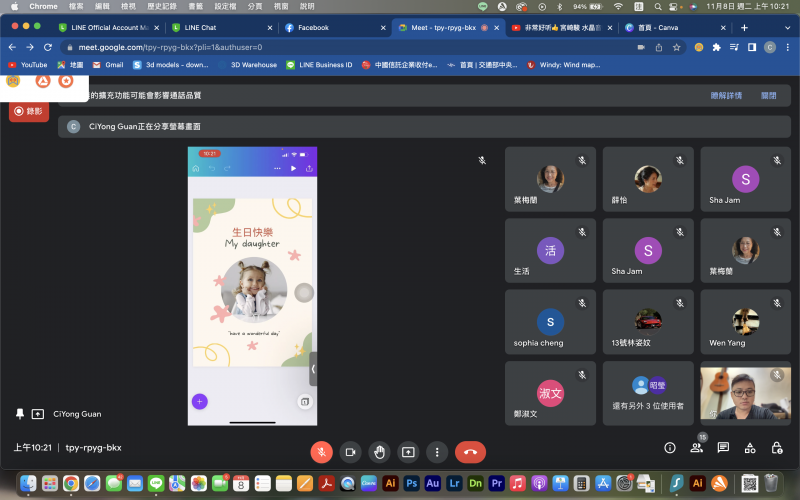Open the activities panel icon
800x500 pixels.
pos(749,448)
